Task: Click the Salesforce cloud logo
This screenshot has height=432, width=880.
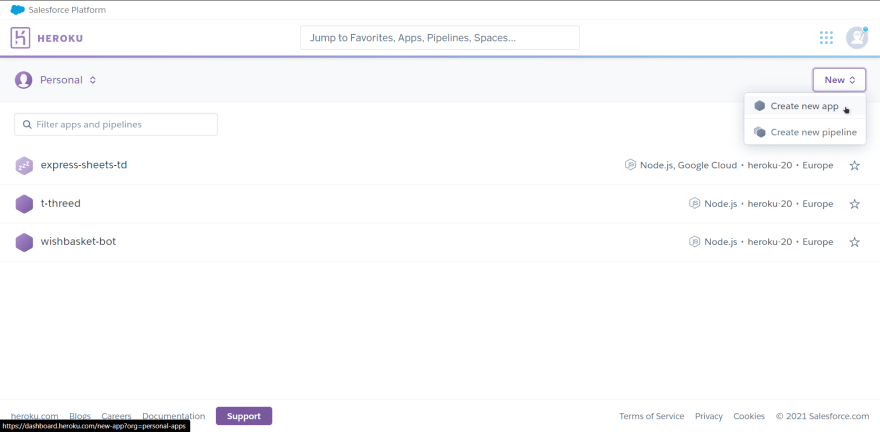Action: 18,10
